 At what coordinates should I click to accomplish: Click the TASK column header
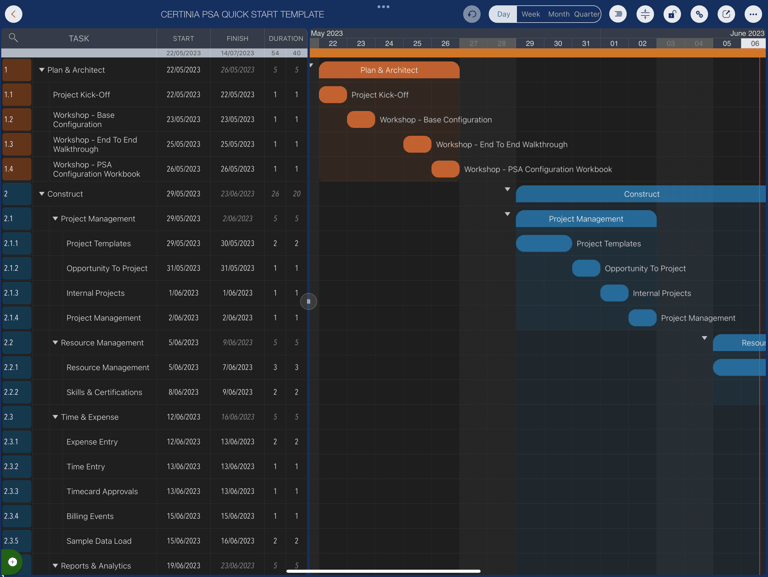pyautogui.click(x=79, y=38)
